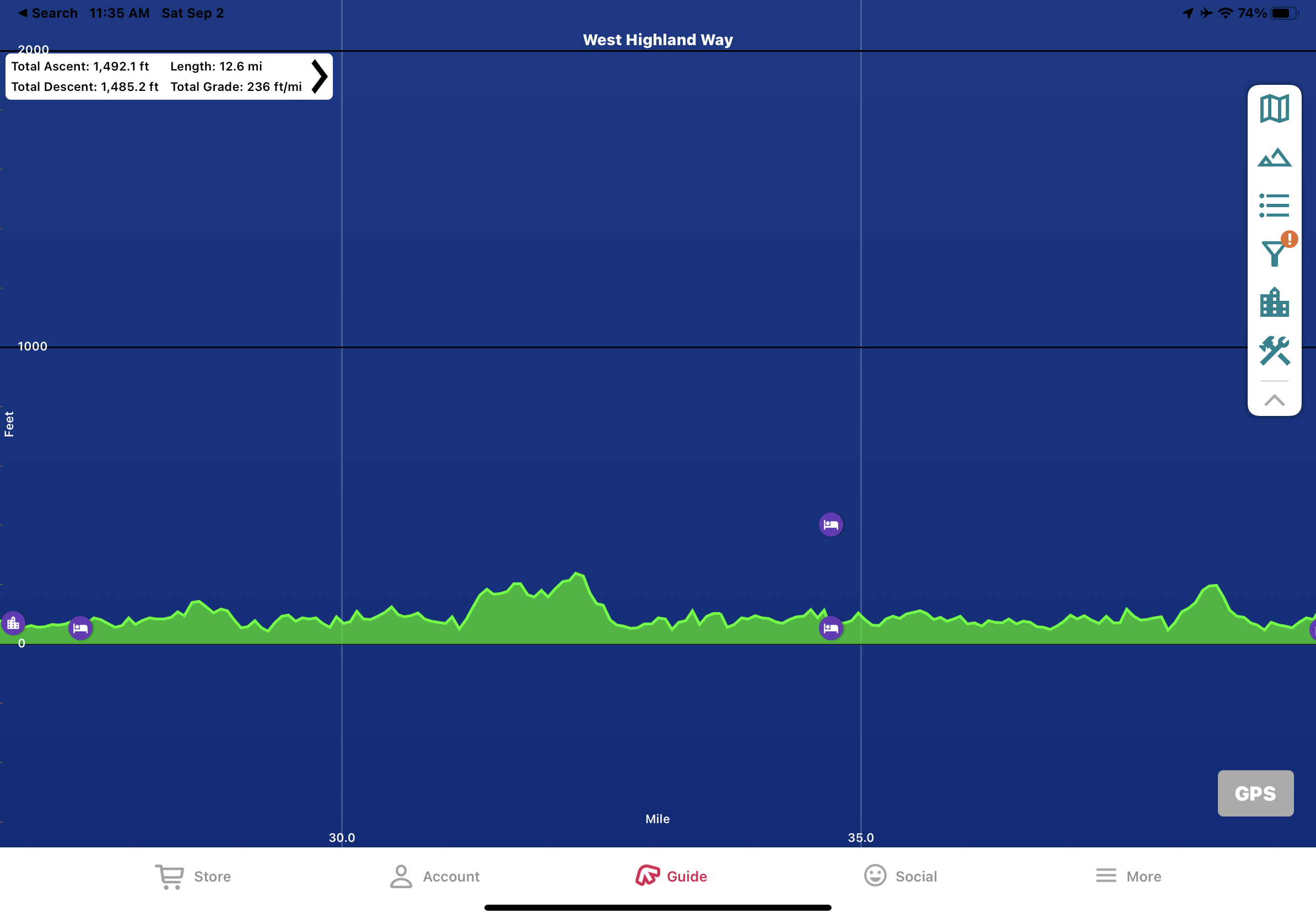Go back to Search in status bar
This screenshot has height=919, width=1316.
[x=48, y=13]
